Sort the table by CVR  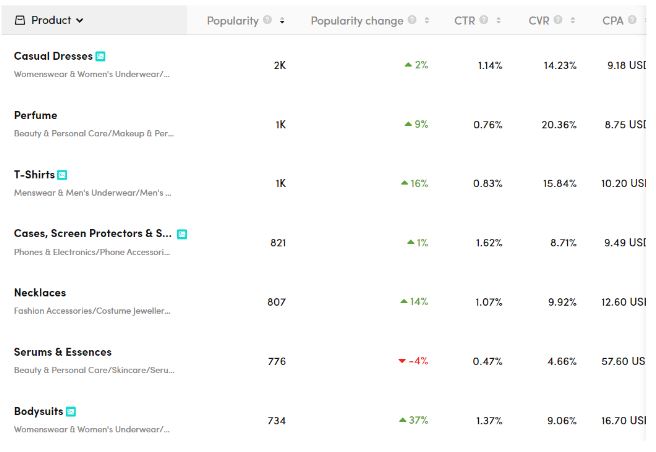pyautogui.click(x=573, y=21)
